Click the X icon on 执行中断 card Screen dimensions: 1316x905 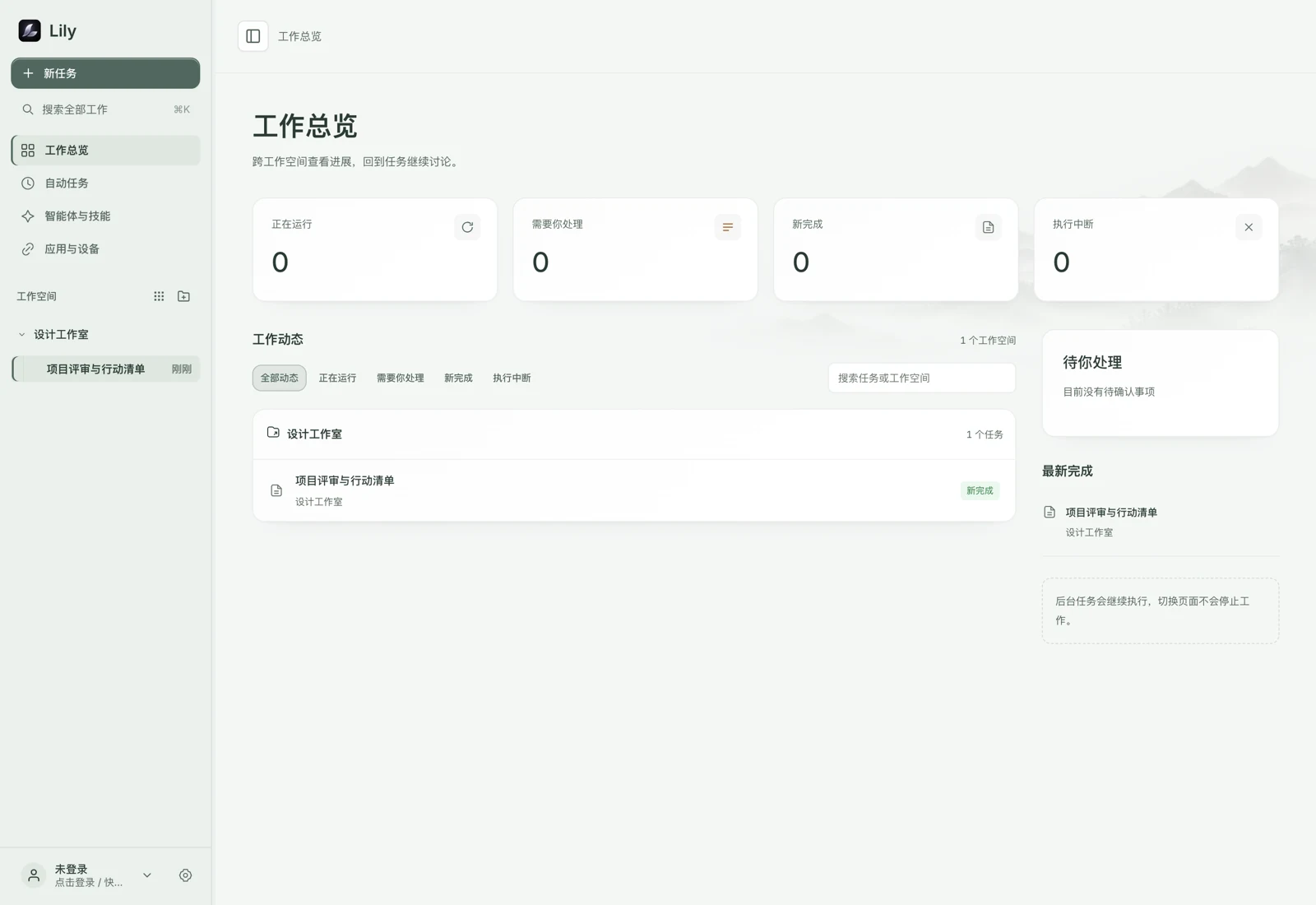(1249, 227)
